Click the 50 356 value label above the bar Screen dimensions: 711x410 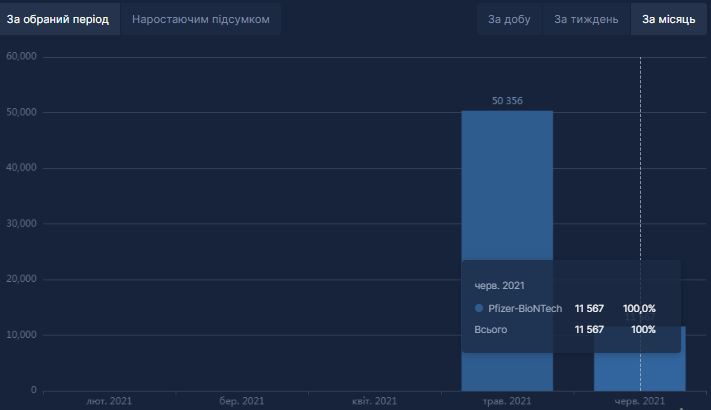coord(507,101)
